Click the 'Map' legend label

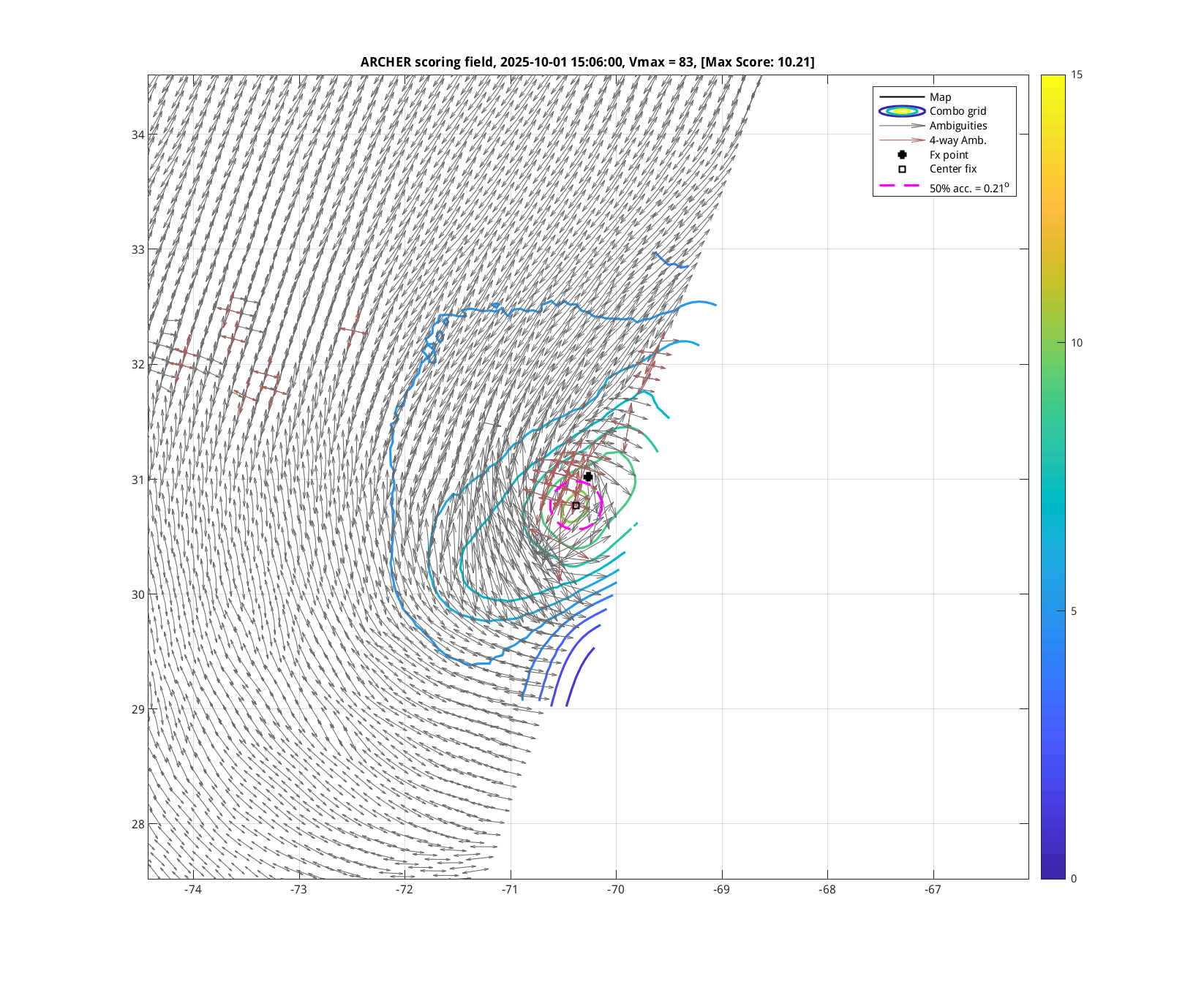[x=940, y=97]
